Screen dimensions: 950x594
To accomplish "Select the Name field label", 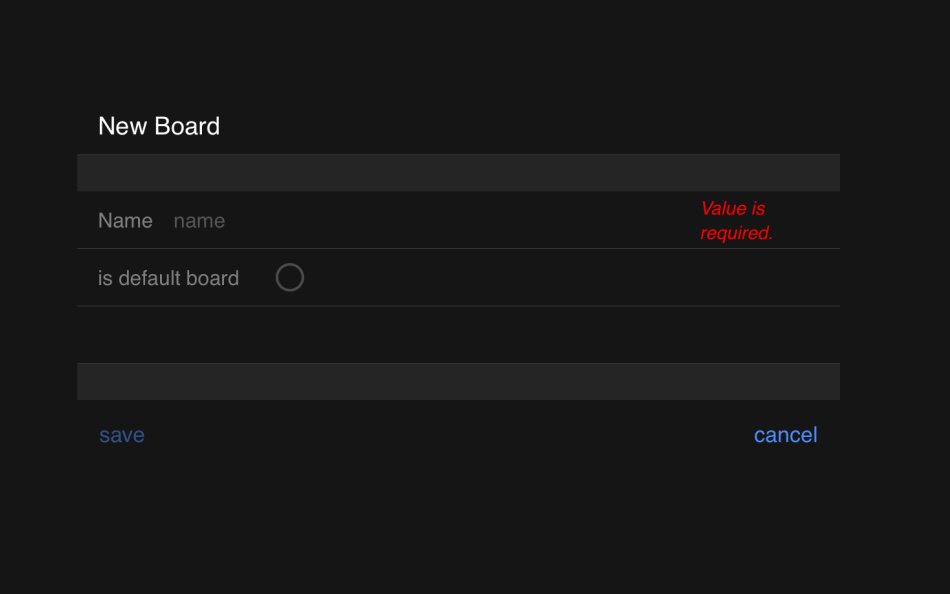I will point(125,220).
